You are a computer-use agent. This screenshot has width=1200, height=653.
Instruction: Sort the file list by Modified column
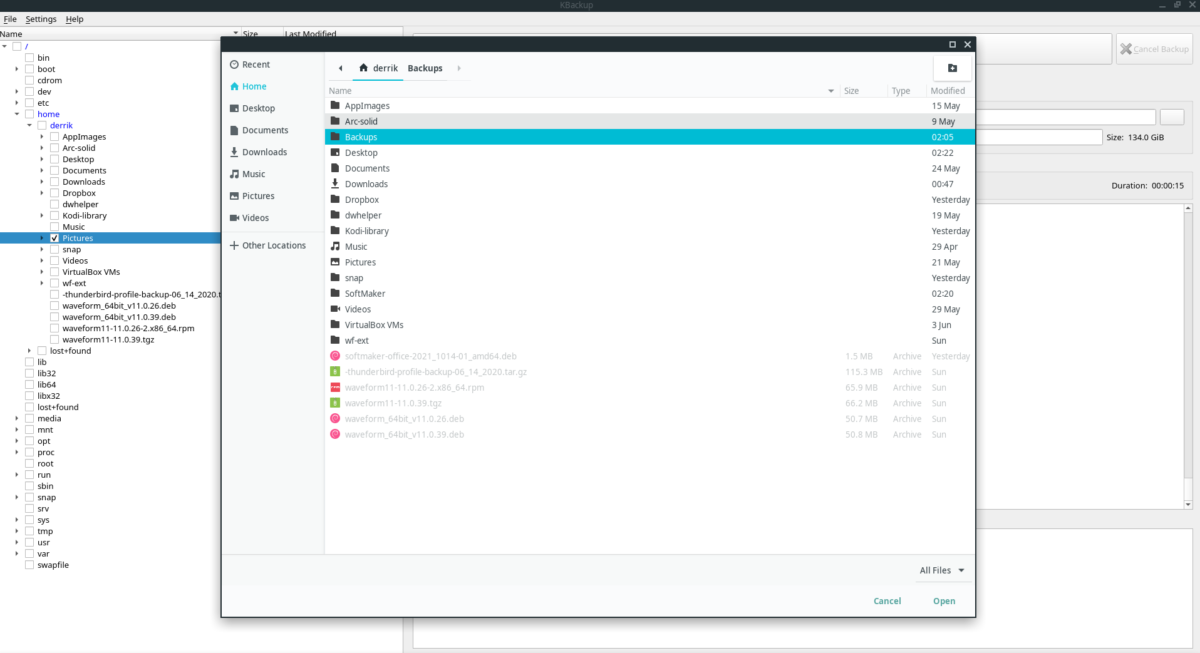coord(947,91)
